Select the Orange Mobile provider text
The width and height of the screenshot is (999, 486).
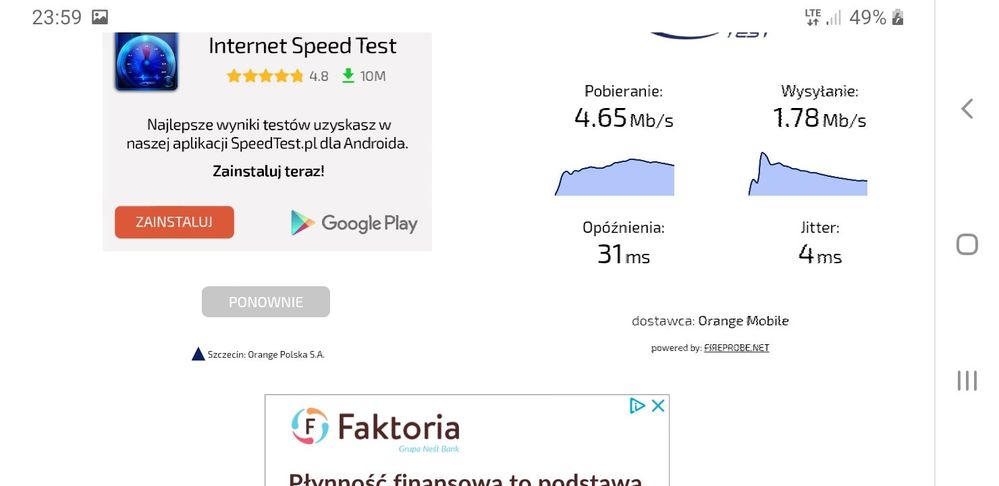(x=743, y=321)
